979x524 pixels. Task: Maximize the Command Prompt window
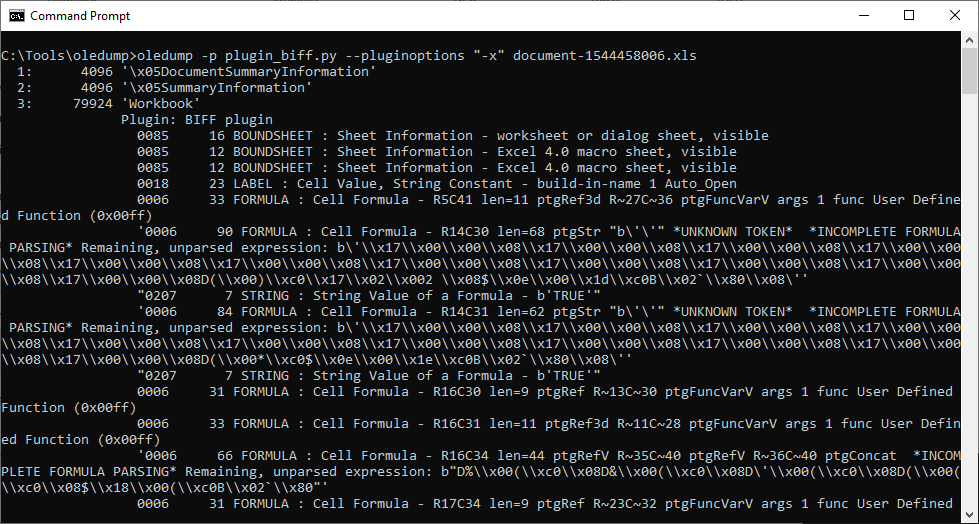pos(908,15)
